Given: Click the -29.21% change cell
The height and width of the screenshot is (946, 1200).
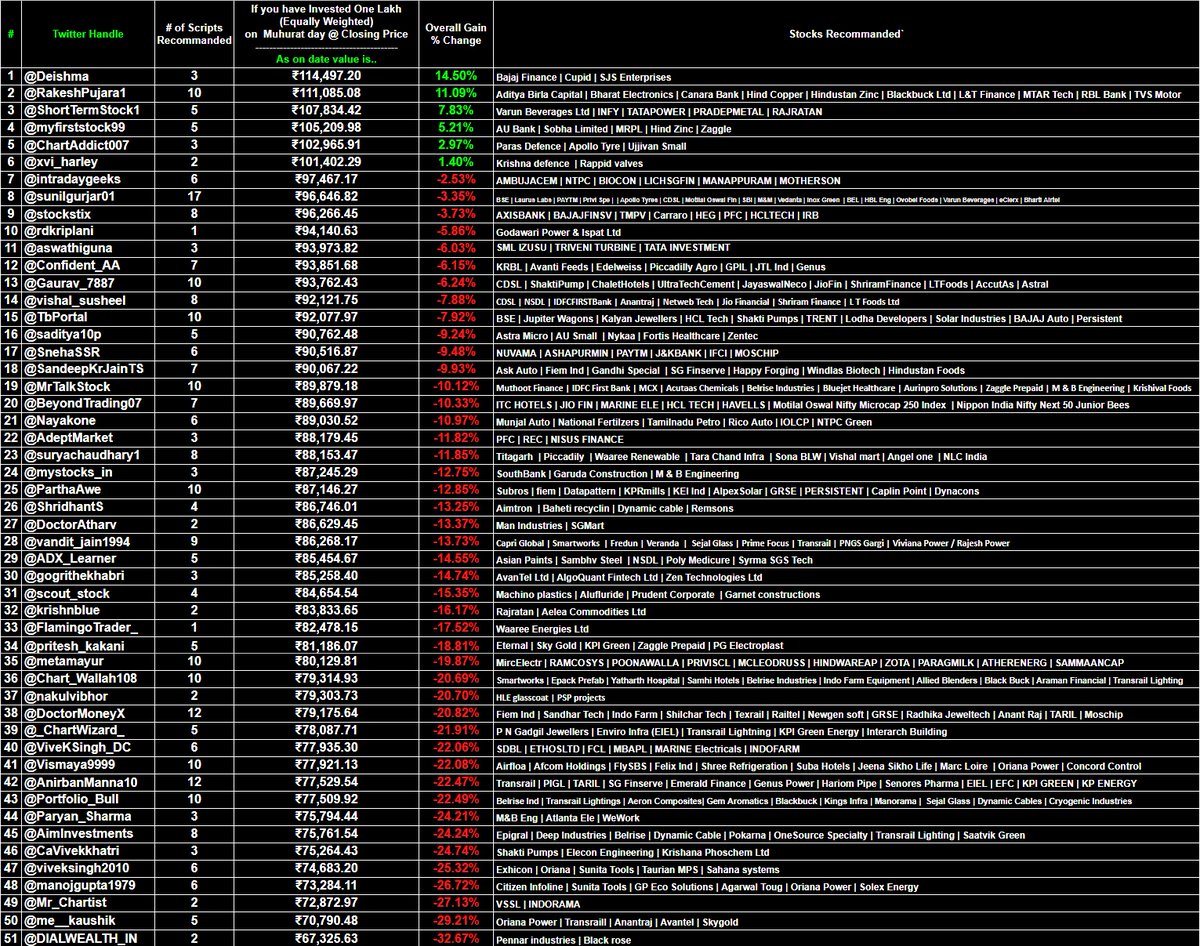Looking at the screenshot, I should tap(455, 922).
